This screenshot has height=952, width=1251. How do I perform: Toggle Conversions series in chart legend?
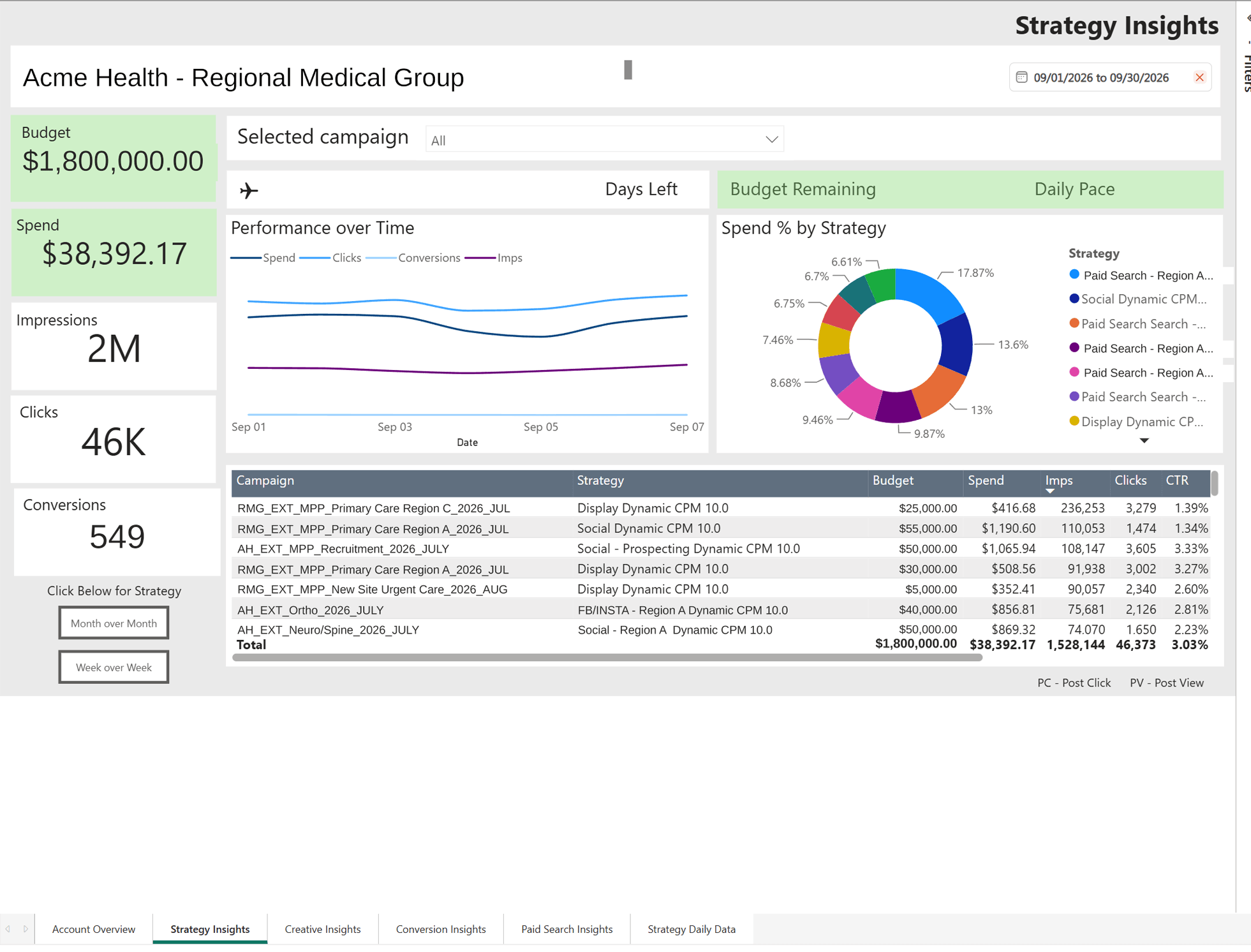pos(413,258)
